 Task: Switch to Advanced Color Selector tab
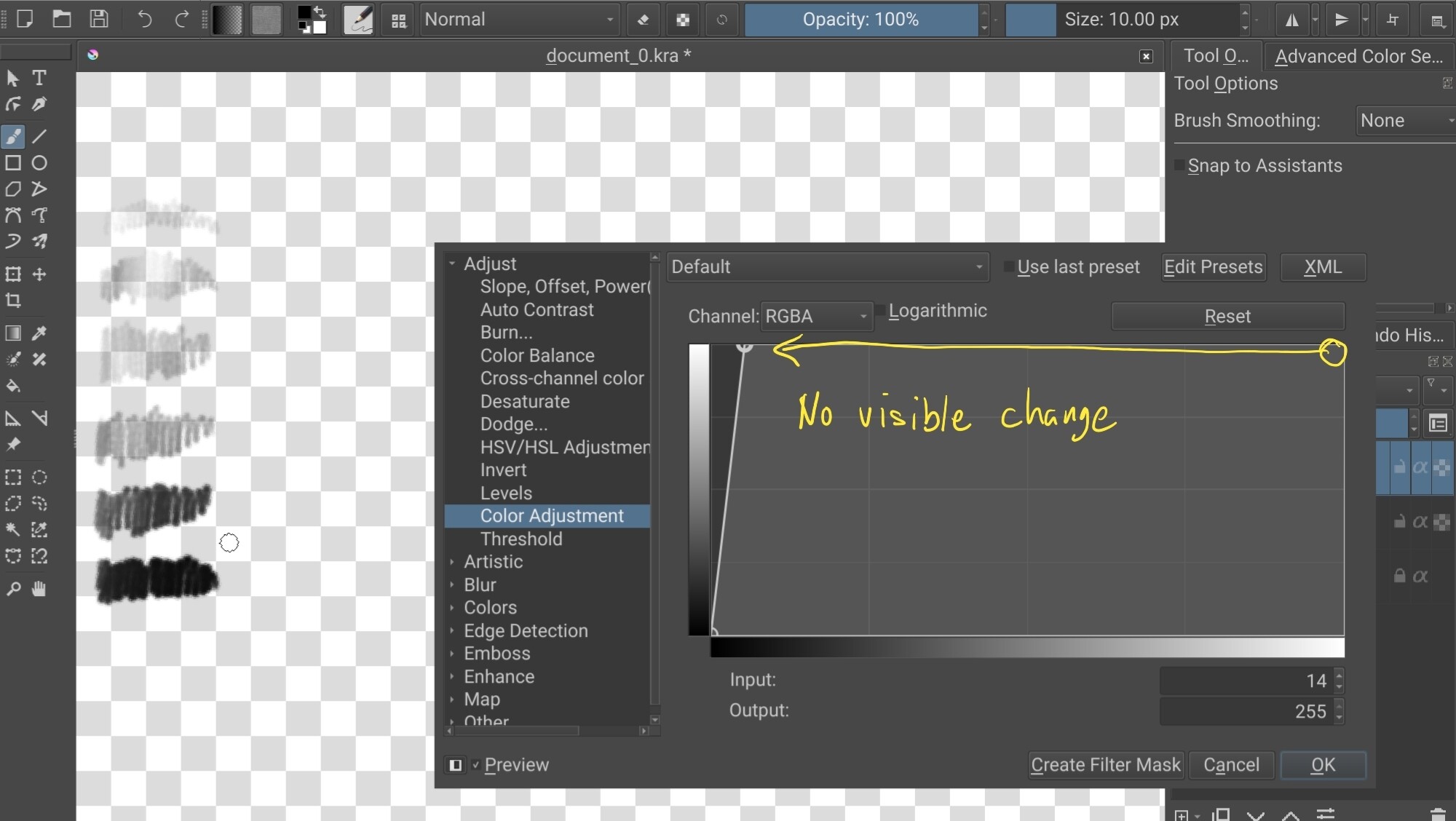click(1358, 56)
